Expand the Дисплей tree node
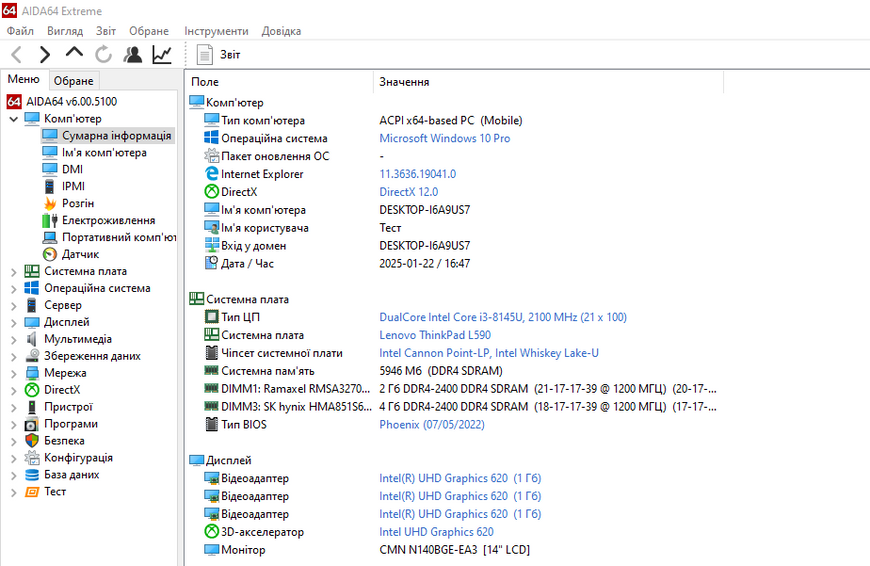This screenshot has width=870, height=566. click(14, 322)
